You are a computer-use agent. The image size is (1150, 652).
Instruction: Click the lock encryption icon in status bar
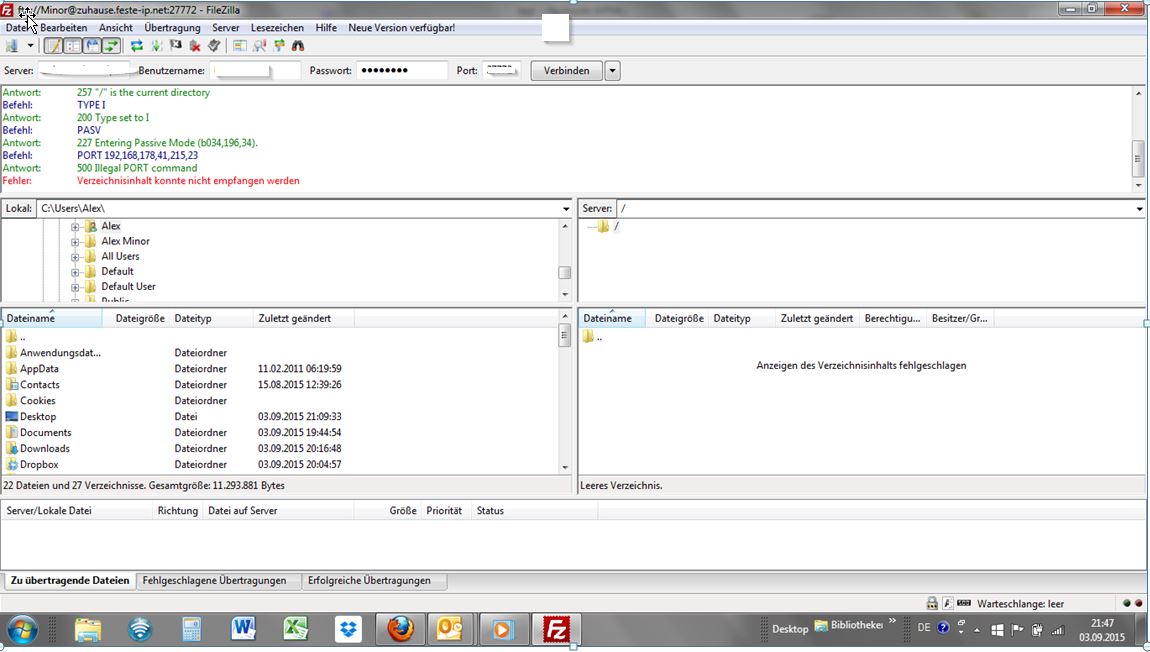[932, 603]
